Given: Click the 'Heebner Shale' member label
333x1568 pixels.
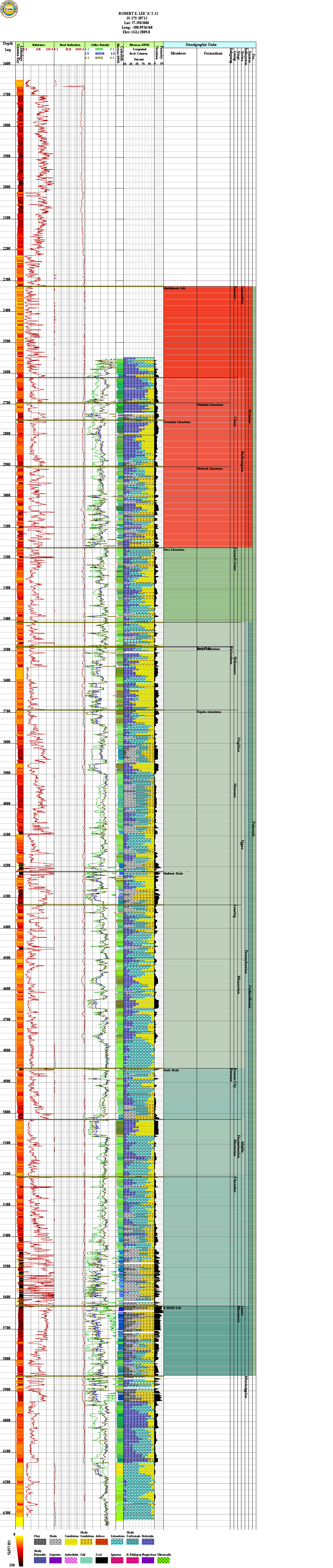Looking at the screenshot, I should pos(173,874).
